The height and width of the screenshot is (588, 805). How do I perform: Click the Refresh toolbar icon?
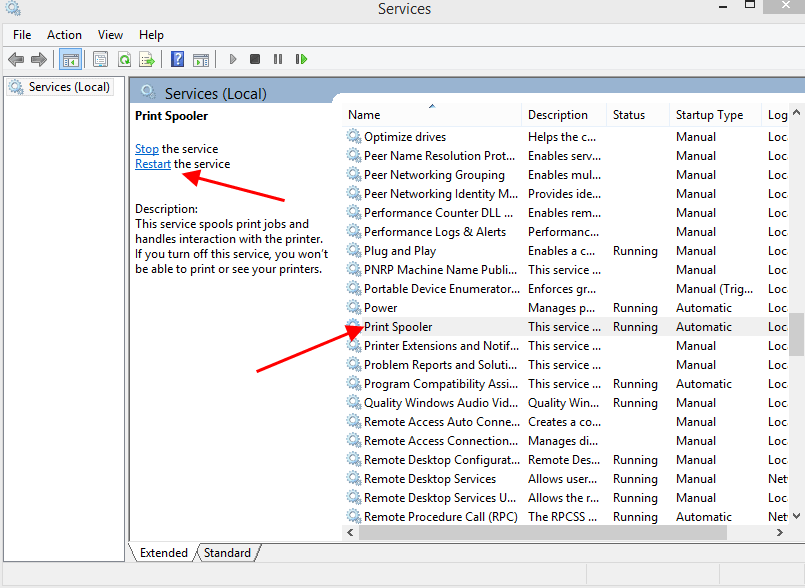tap(124, 60)
